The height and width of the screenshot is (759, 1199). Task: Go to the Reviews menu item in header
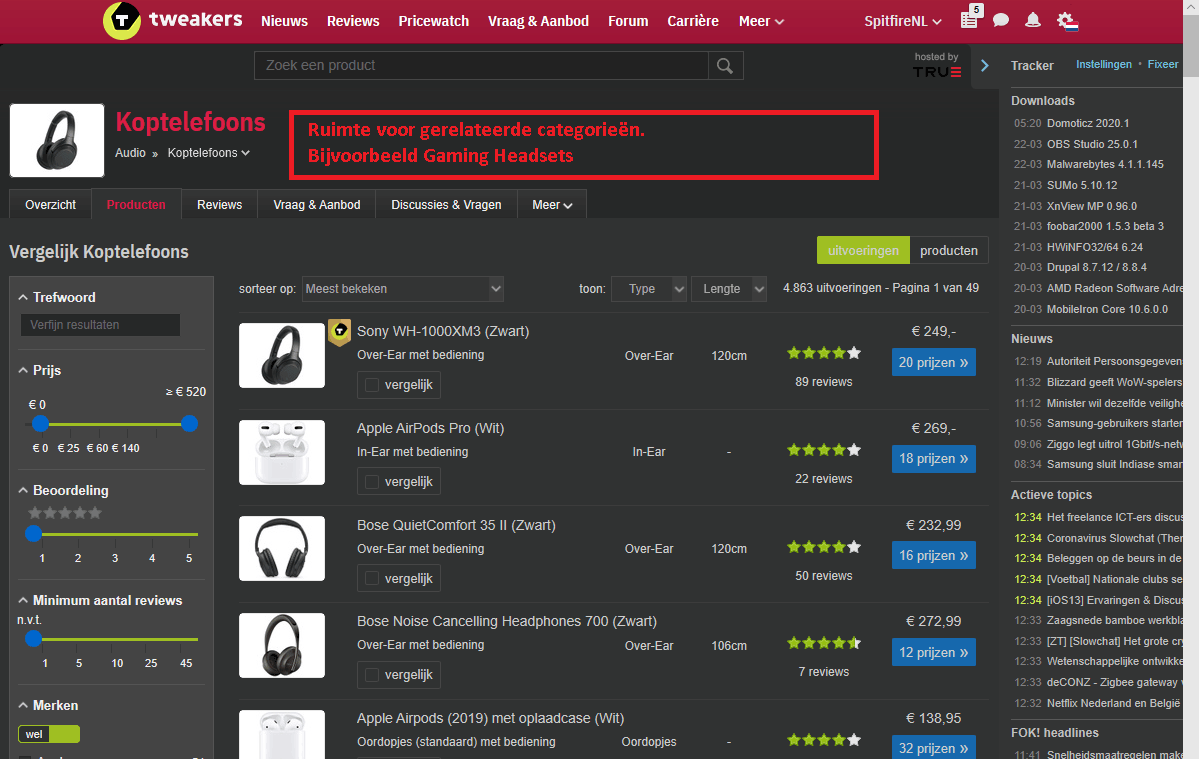click(353, 21)
